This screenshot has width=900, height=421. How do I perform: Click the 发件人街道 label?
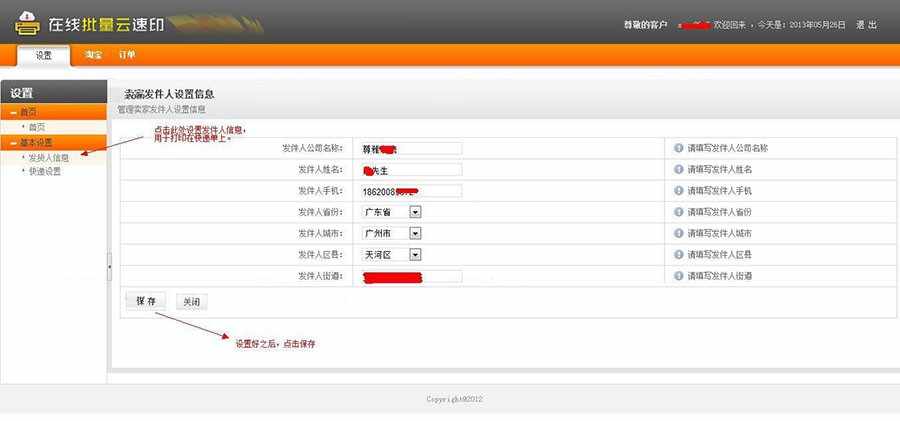tap(320, 276)
